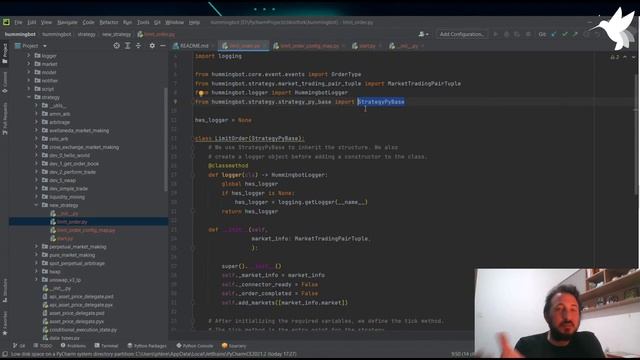Expand the arbitrage folder
This screenshot has width=640, height=360.
click(36, 122)
